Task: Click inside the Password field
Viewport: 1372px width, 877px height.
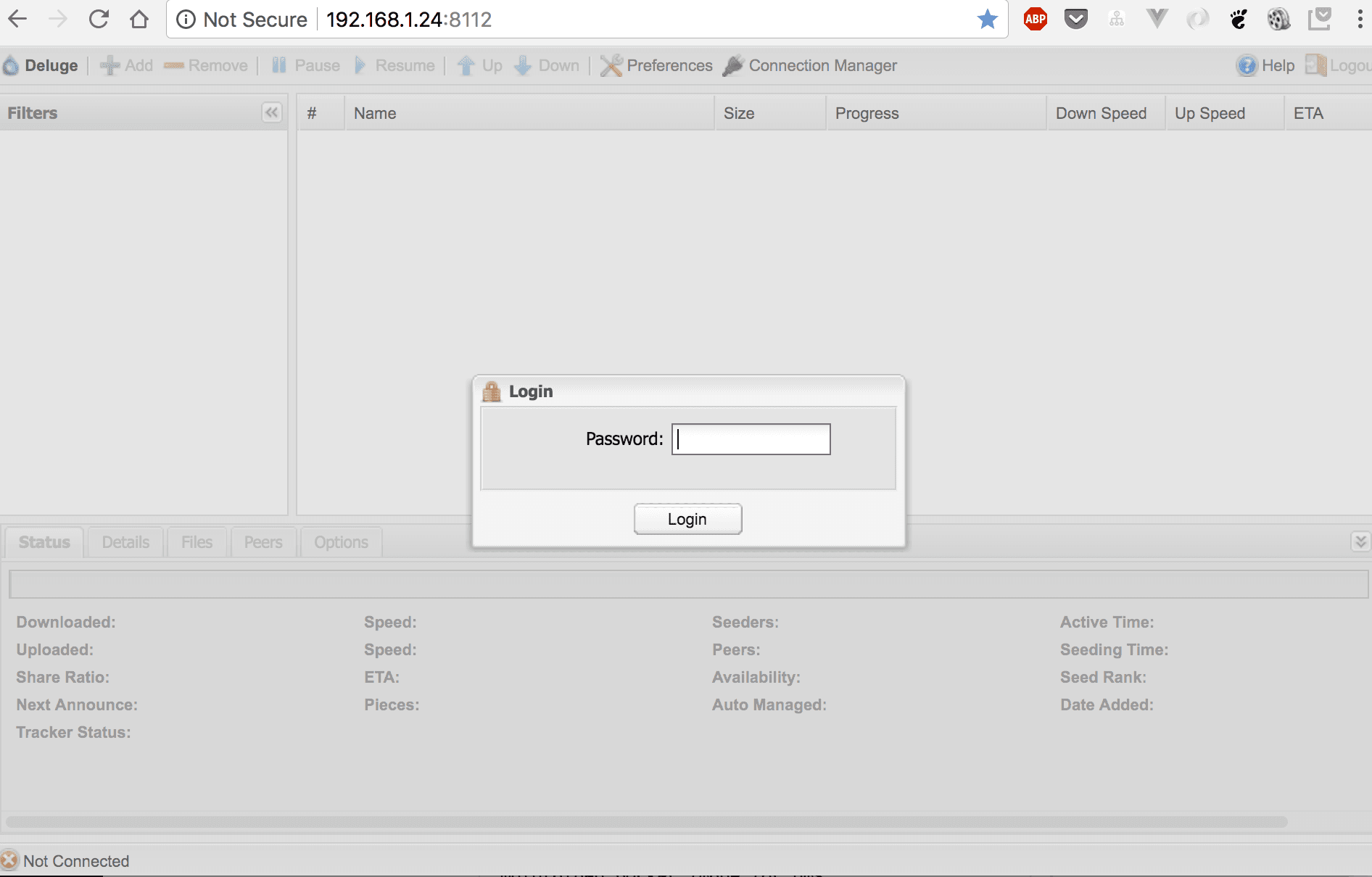Action: point(751,439)
